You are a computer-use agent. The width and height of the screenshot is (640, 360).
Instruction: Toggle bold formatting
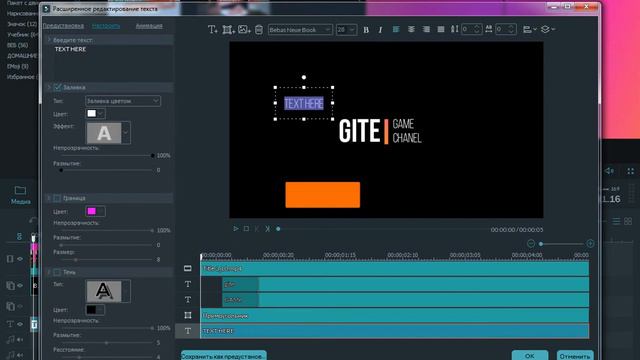coord(366,30)
